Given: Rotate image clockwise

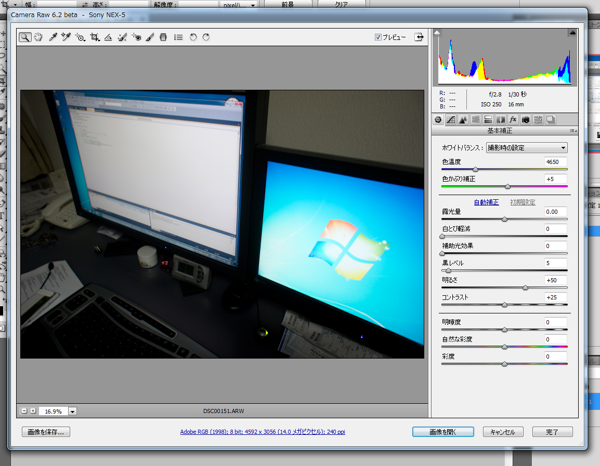Looking at the screenshot, I should tap(206, 37).
